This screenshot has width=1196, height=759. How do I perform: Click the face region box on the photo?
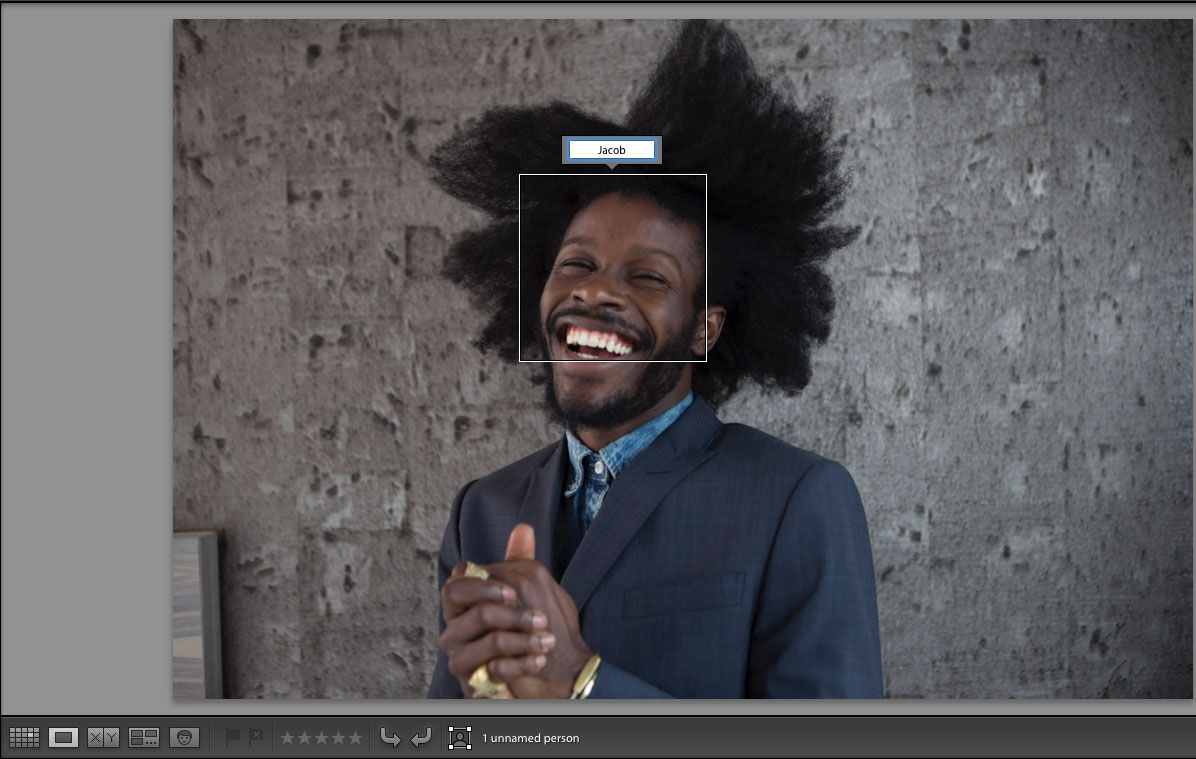click(x=612, y=267)
